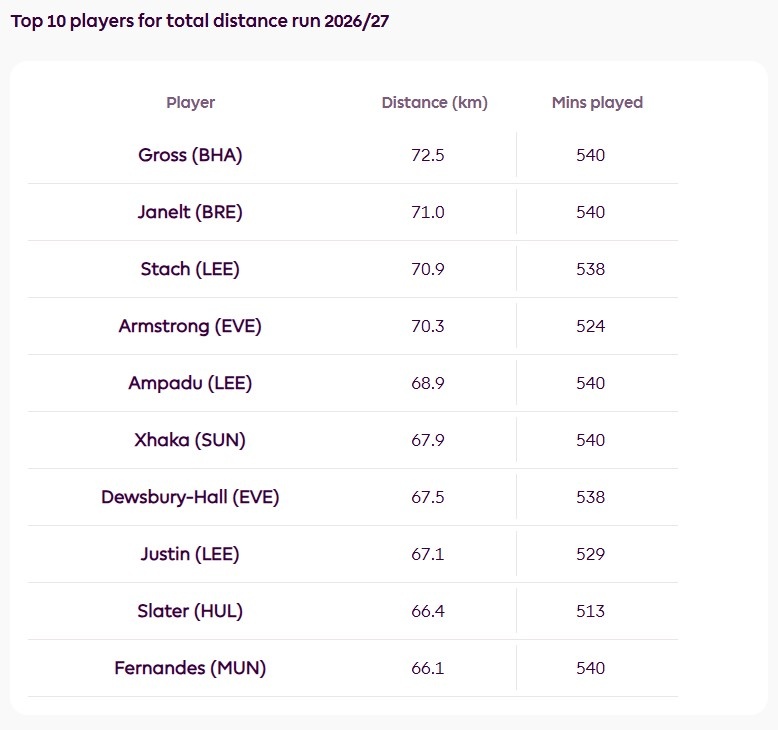Click the 529 minutes played cell

[x=590, y=554]
